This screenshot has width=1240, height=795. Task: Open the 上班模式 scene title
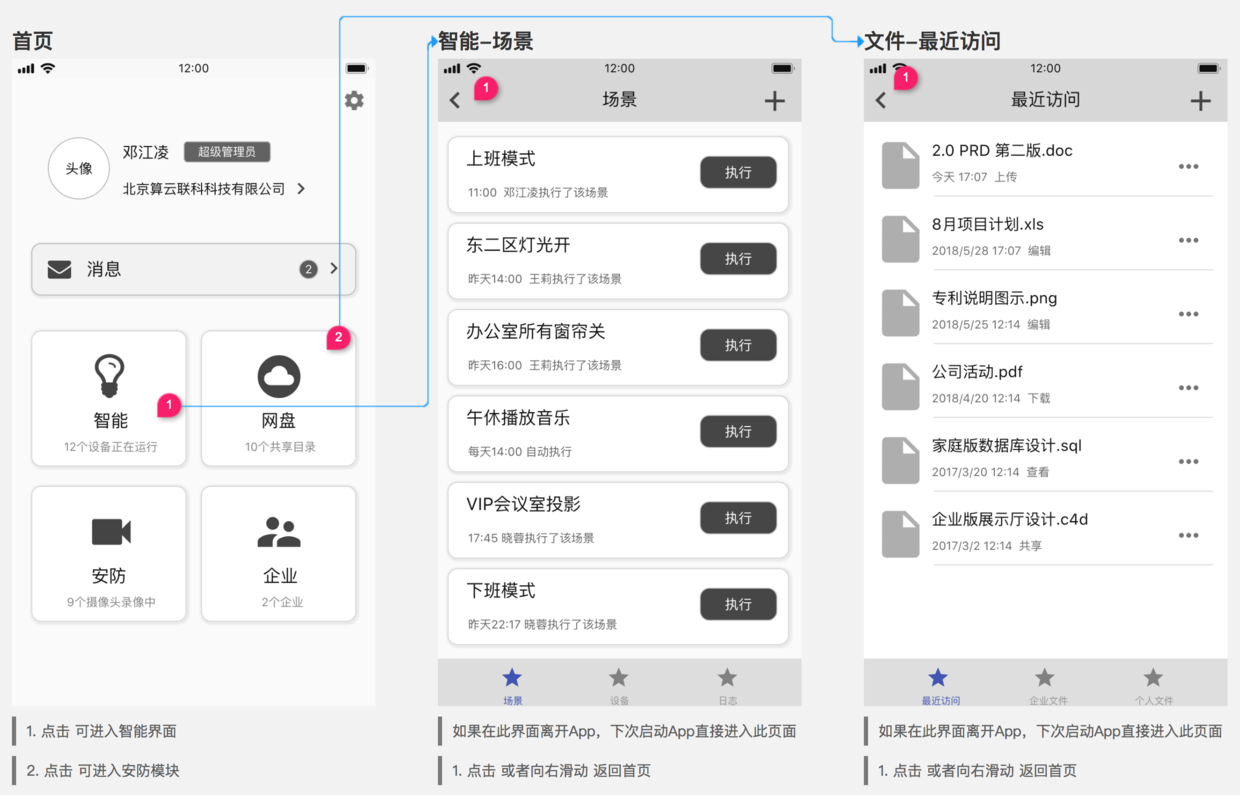point(500,159)
